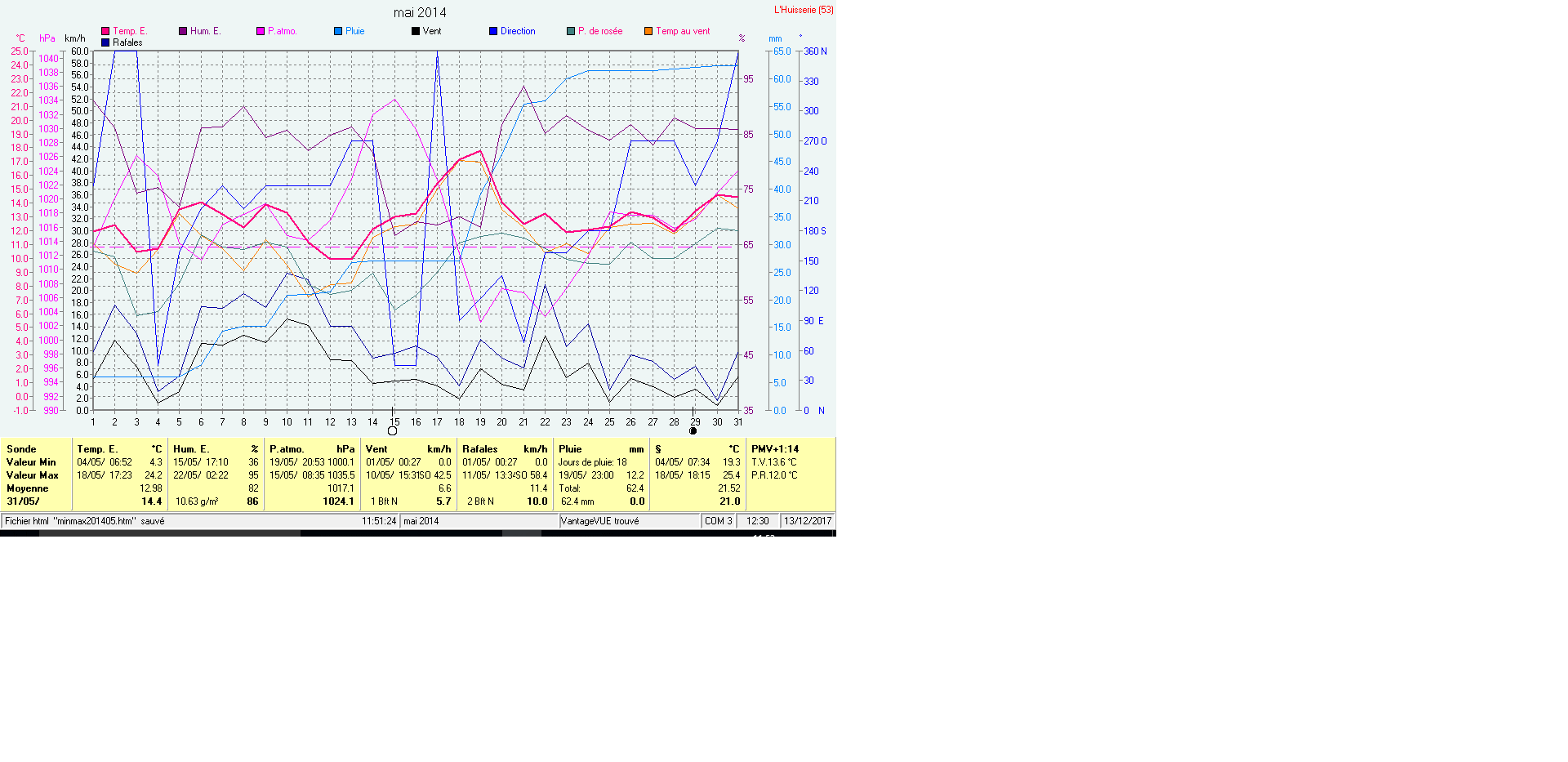Image resolution: width=1568 pixels, height=762 pixels.
Task: Click the 'COM 3' status bar field
Action: (719, 521)
